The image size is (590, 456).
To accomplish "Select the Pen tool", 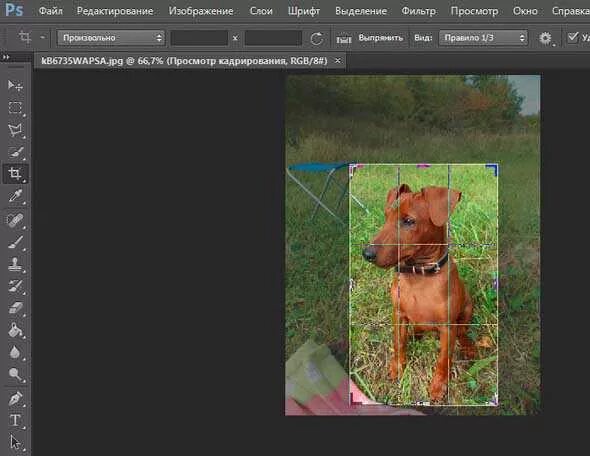I will coord(15,398).
